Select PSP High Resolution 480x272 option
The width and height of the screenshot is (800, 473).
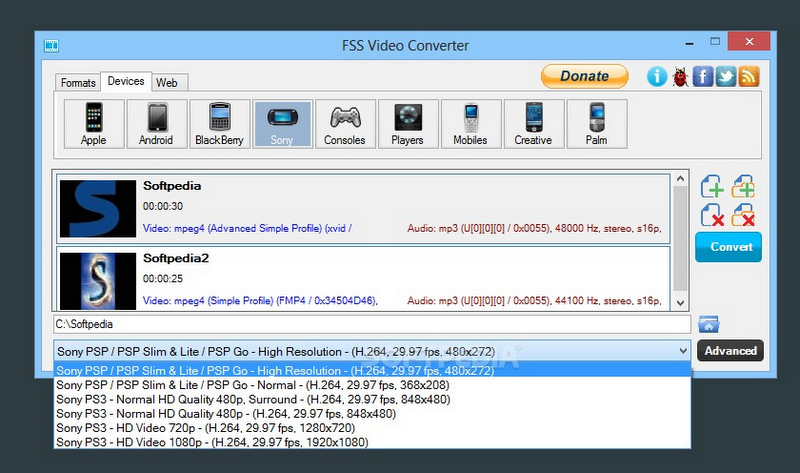click(372, 370)
